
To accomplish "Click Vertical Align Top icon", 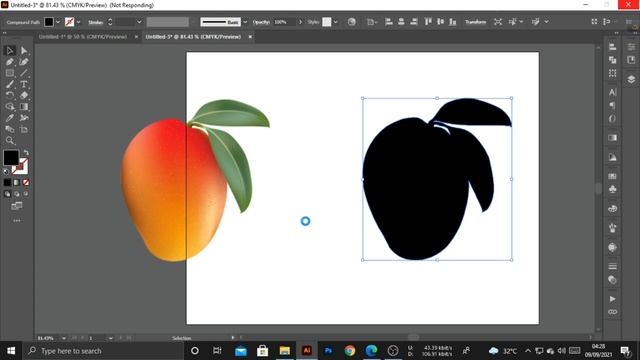I will click(x=428, y=22).
